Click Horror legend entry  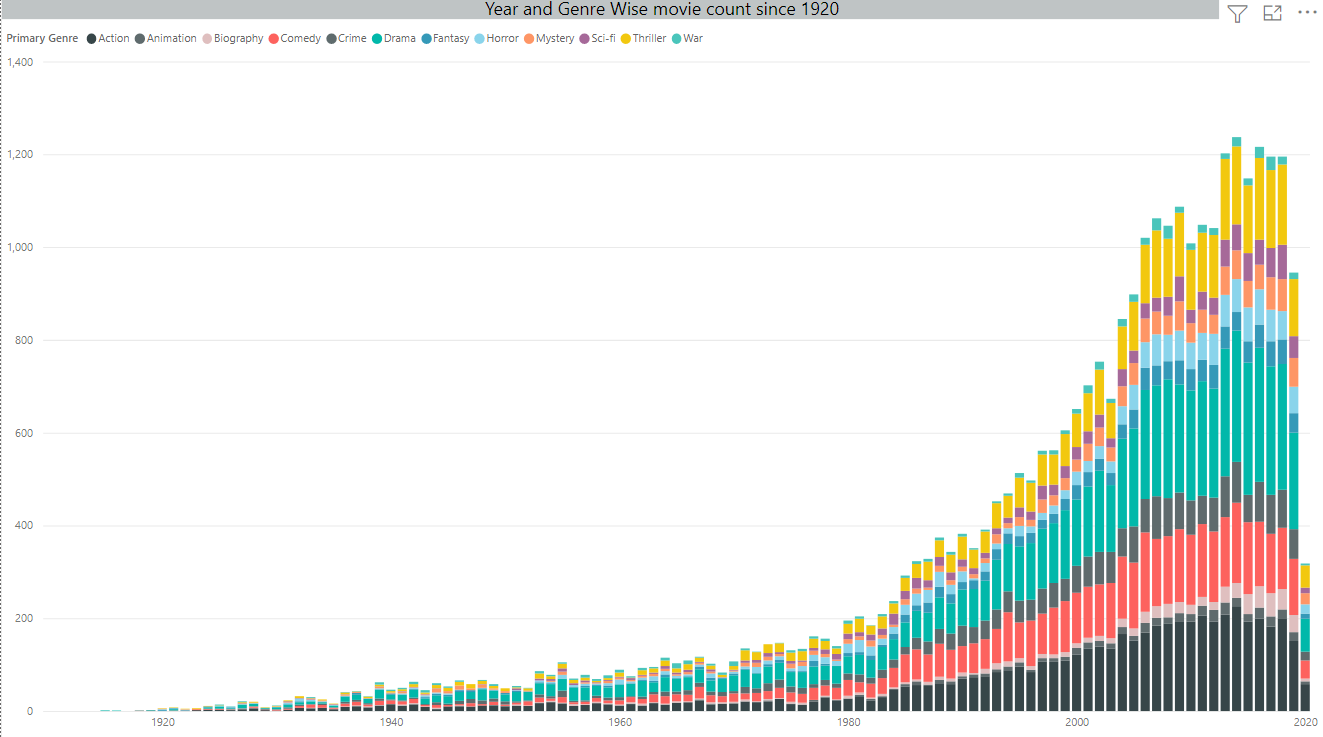tap(497, 38)
